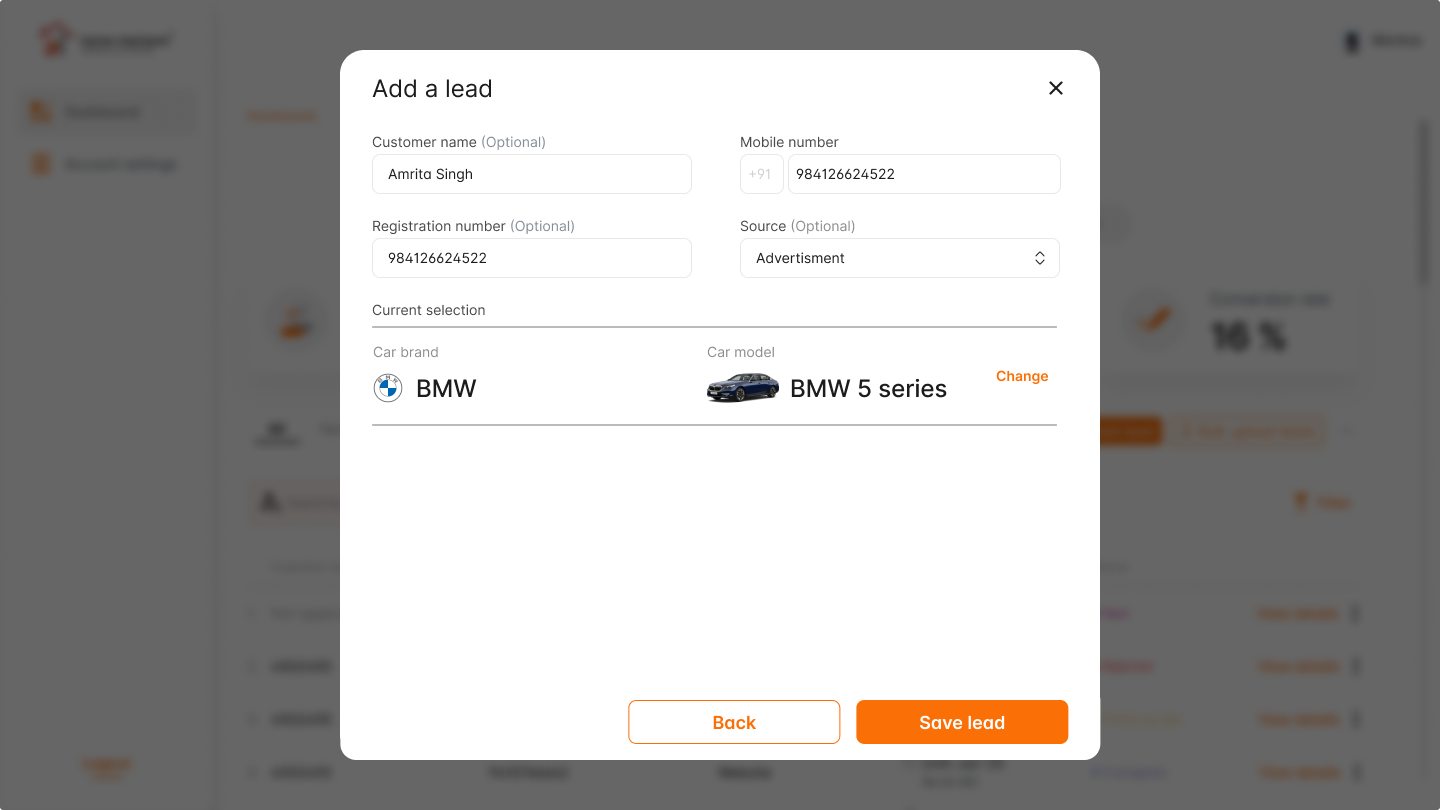Click the Dashboard icon in the sidebar
This screenshot has height=810, width=1440.
click(x=40, y=112)
